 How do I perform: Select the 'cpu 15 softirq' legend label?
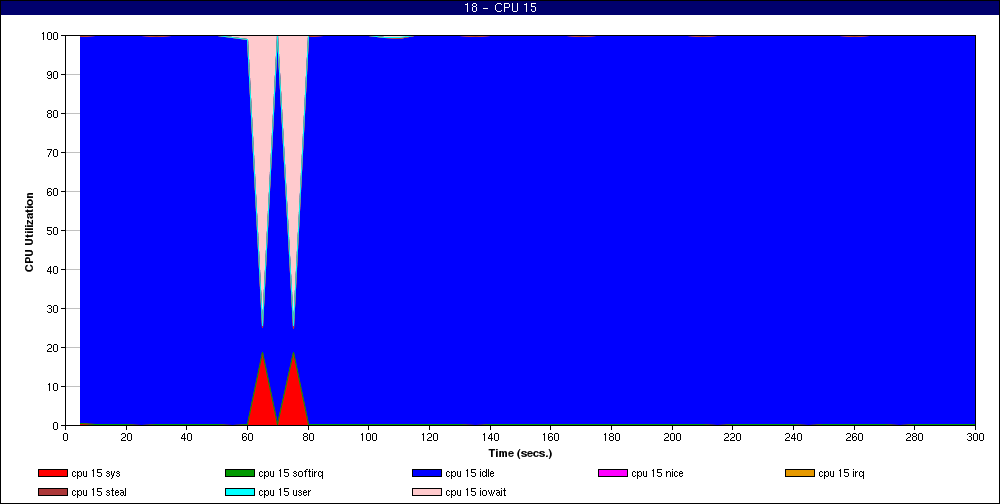(x=291, y=473)
